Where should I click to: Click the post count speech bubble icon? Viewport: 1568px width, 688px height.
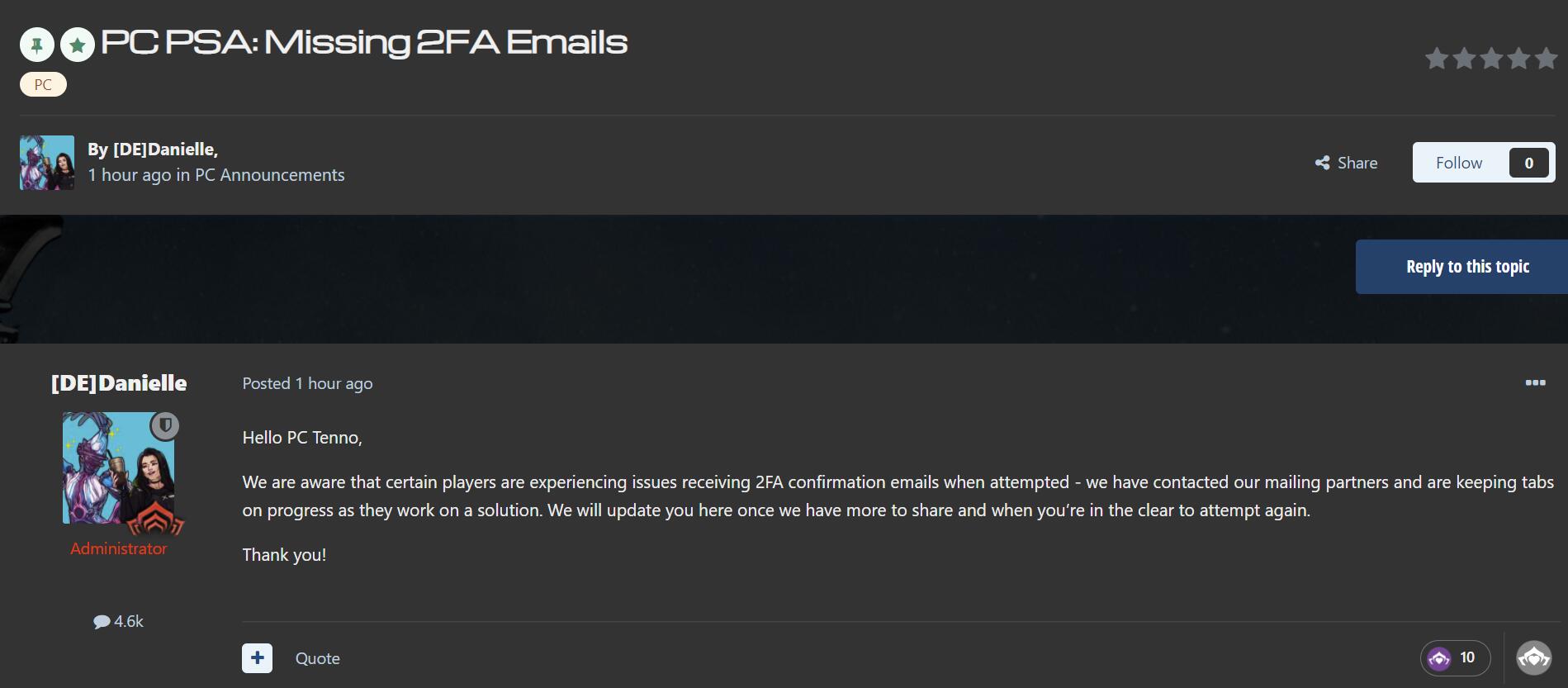(102, 622)
